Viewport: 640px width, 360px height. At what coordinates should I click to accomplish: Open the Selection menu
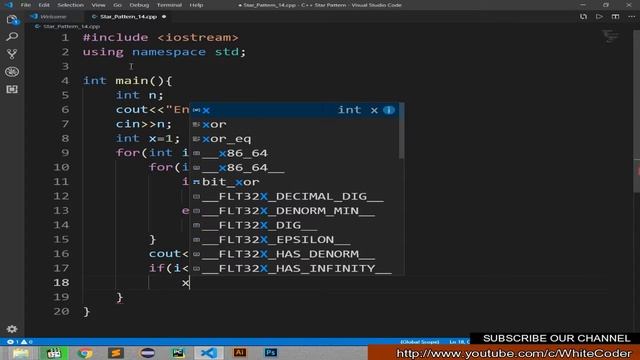pyautogui.click(x=70, y=5)
